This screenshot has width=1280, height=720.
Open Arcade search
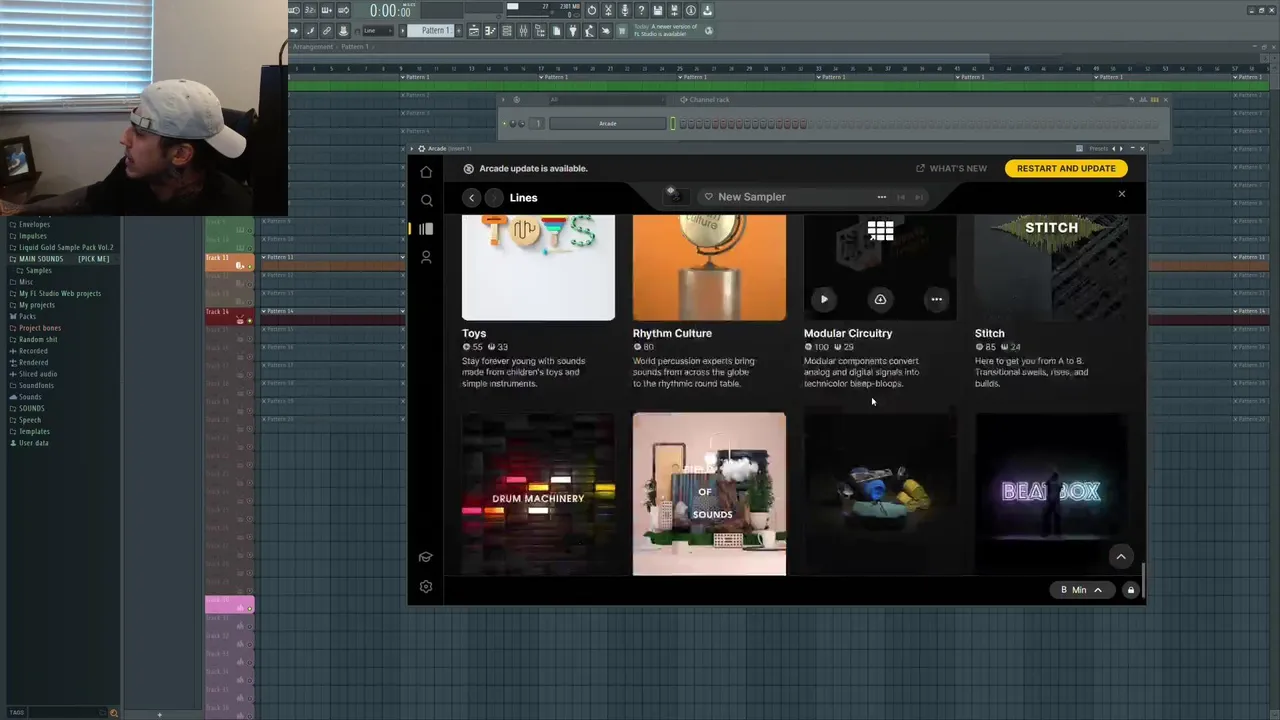coord(426,200)
